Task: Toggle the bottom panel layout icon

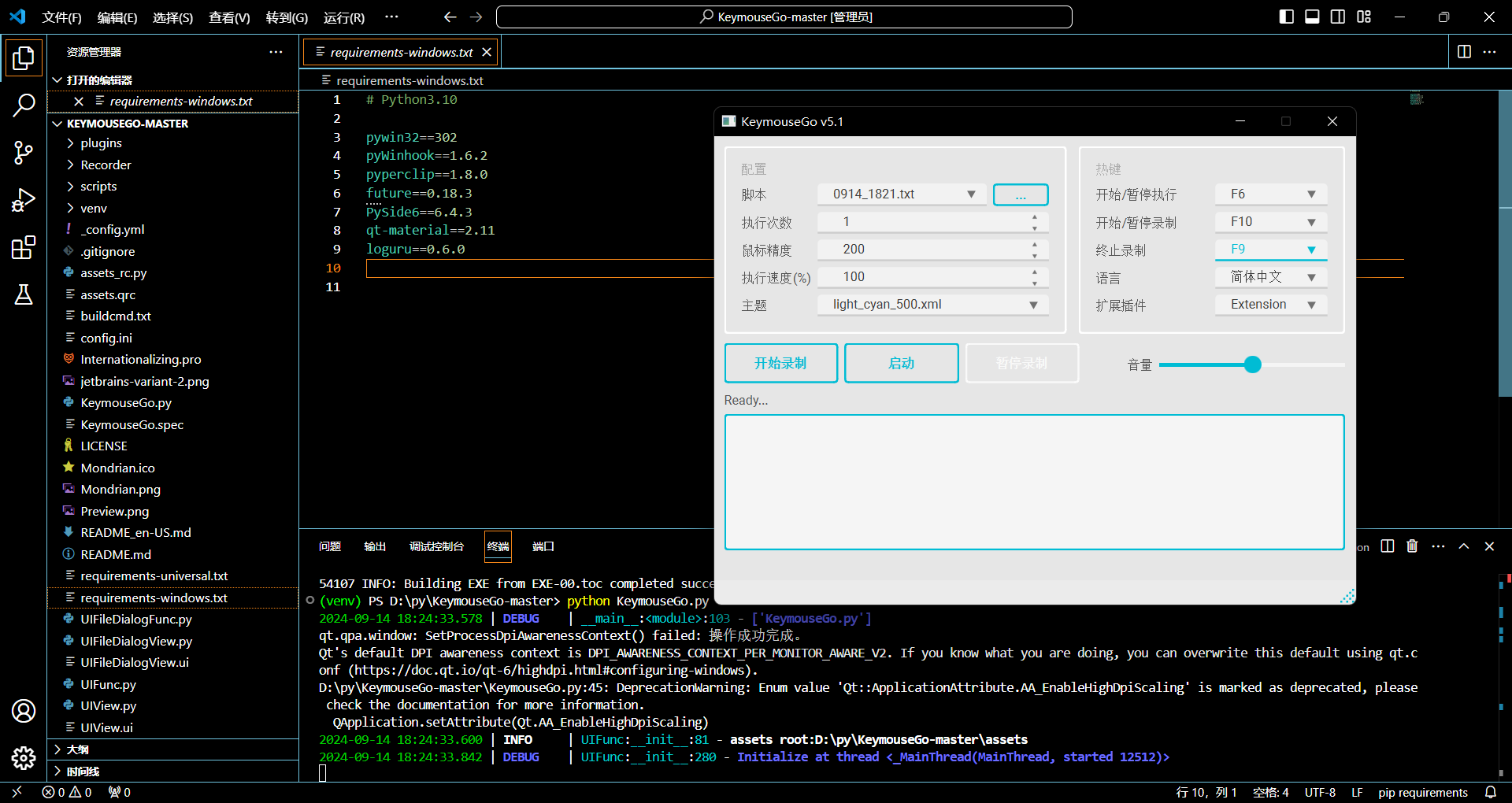Action: coord(1312,17)
